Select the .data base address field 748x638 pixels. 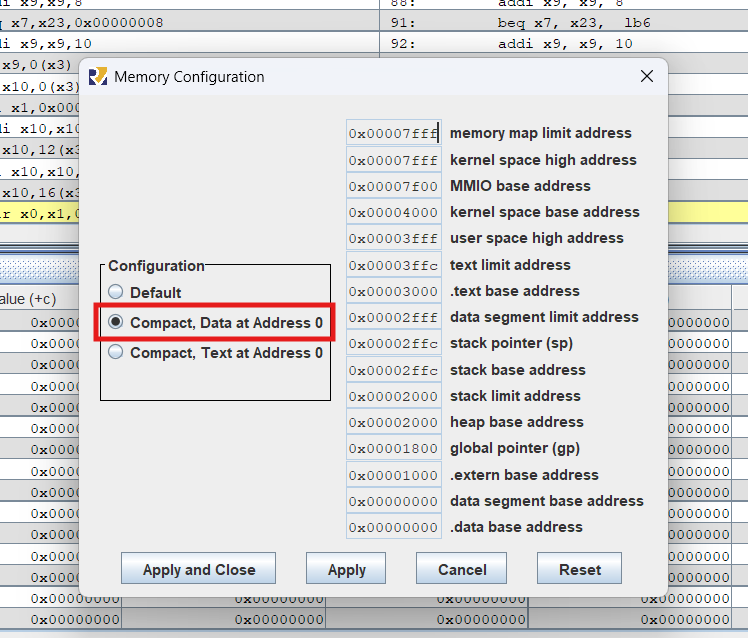pyautogui.click(x=393, y=527)
